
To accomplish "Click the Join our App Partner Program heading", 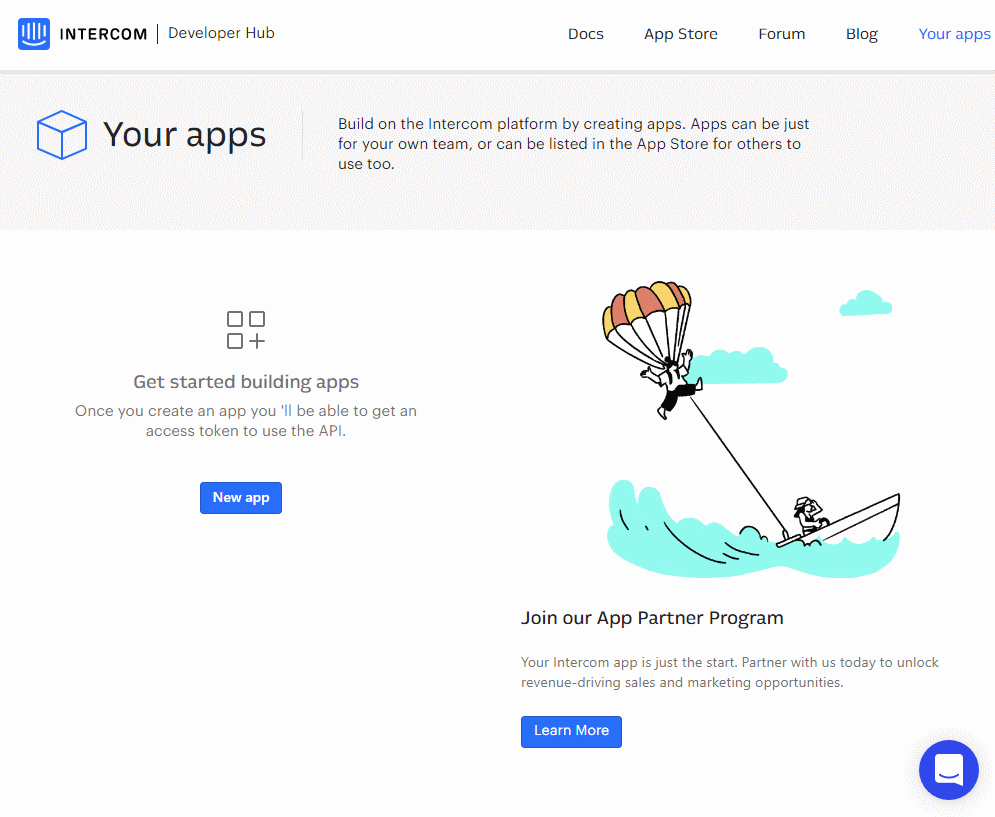I will pyautogui.click(x=652, y=618).
